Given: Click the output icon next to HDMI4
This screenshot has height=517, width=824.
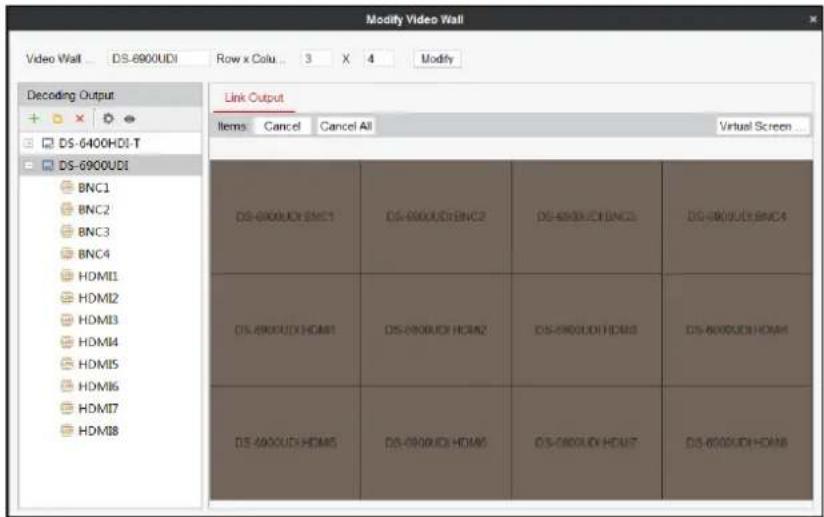Looking at the screenshot, I should [67, 342].
